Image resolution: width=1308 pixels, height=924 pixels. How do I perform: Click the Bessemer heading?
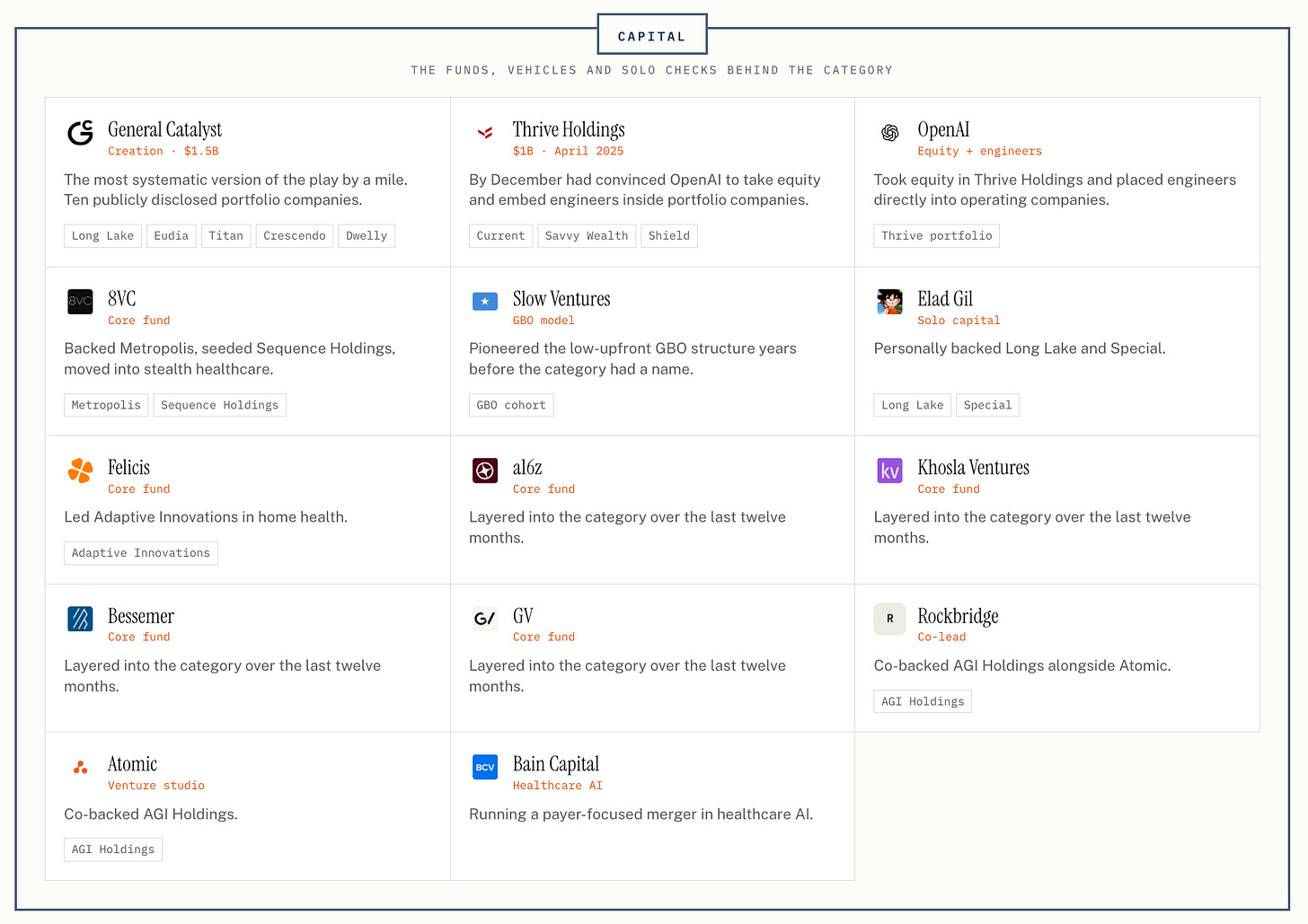(x=141, y=616)
